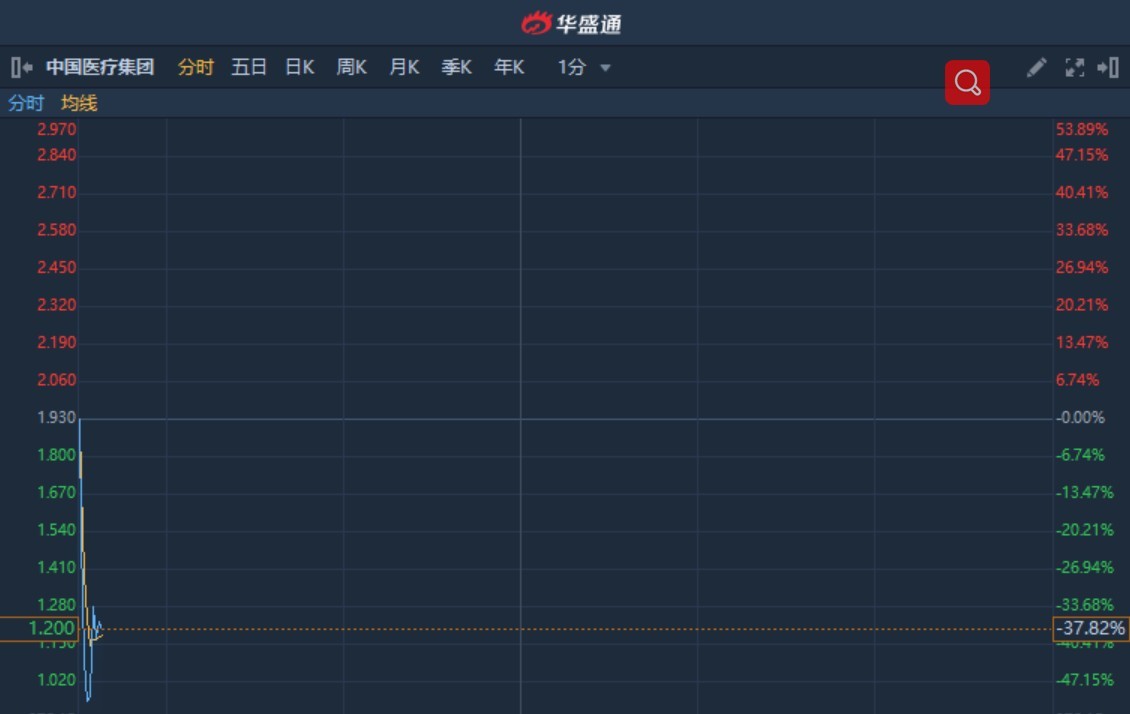Switch to 分时 chart tab
This screenshot has width=1130, height=714.
tap(195, 68)
